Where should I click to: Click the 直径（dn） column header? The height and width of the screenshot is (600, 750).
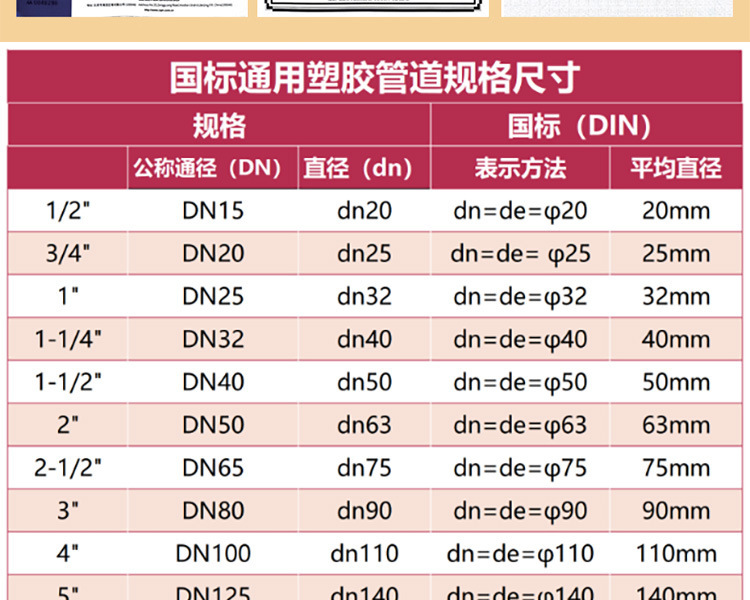click(x=364, y=168)
